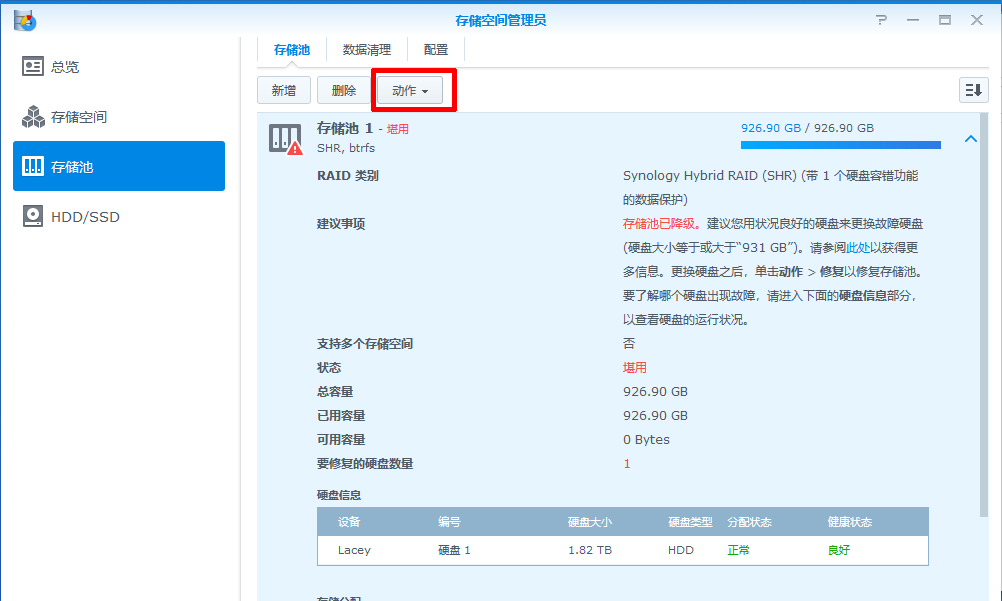The image size is (1002, 601).
Task: Click the 存储池 1 header title
Action: point(344,128)
